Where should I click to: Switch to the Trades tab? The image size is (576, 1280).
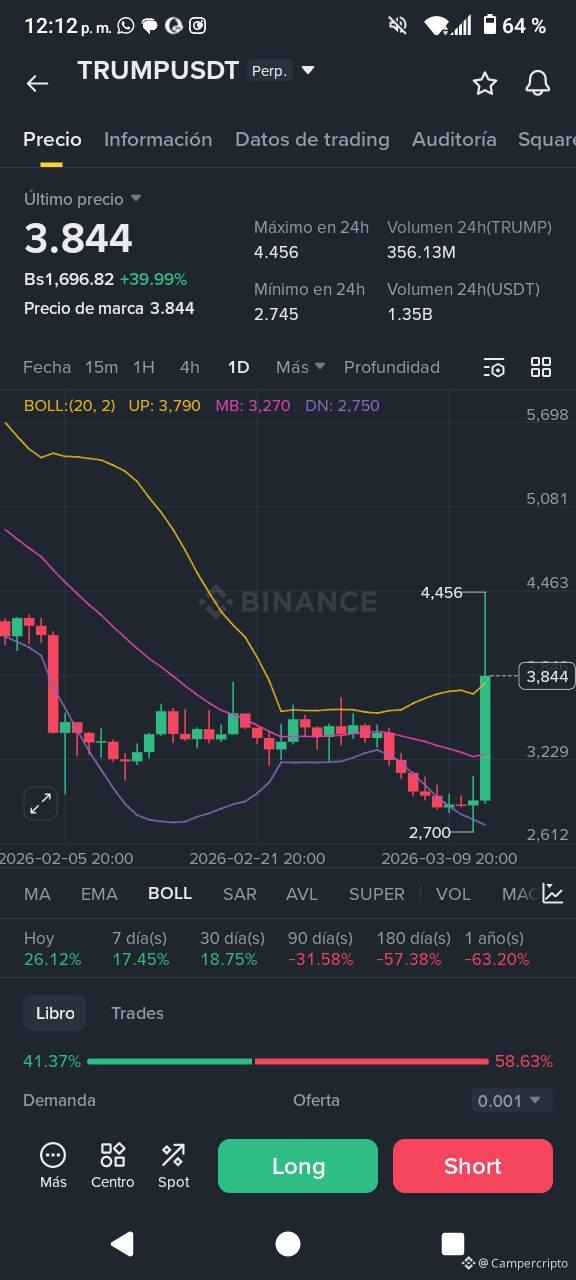137,1013
